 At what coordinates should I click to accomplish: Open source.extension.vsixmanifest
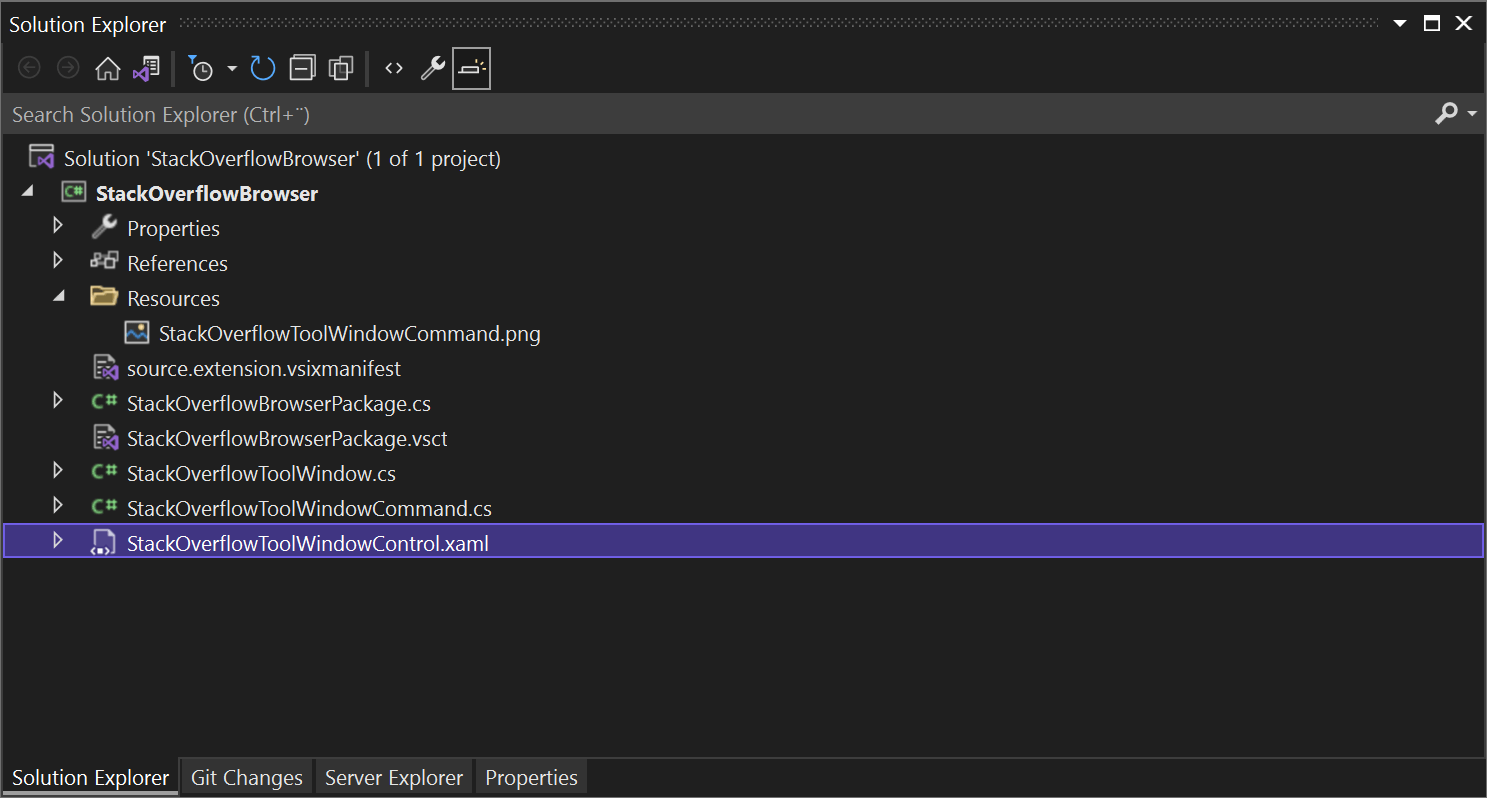(263, 367)
